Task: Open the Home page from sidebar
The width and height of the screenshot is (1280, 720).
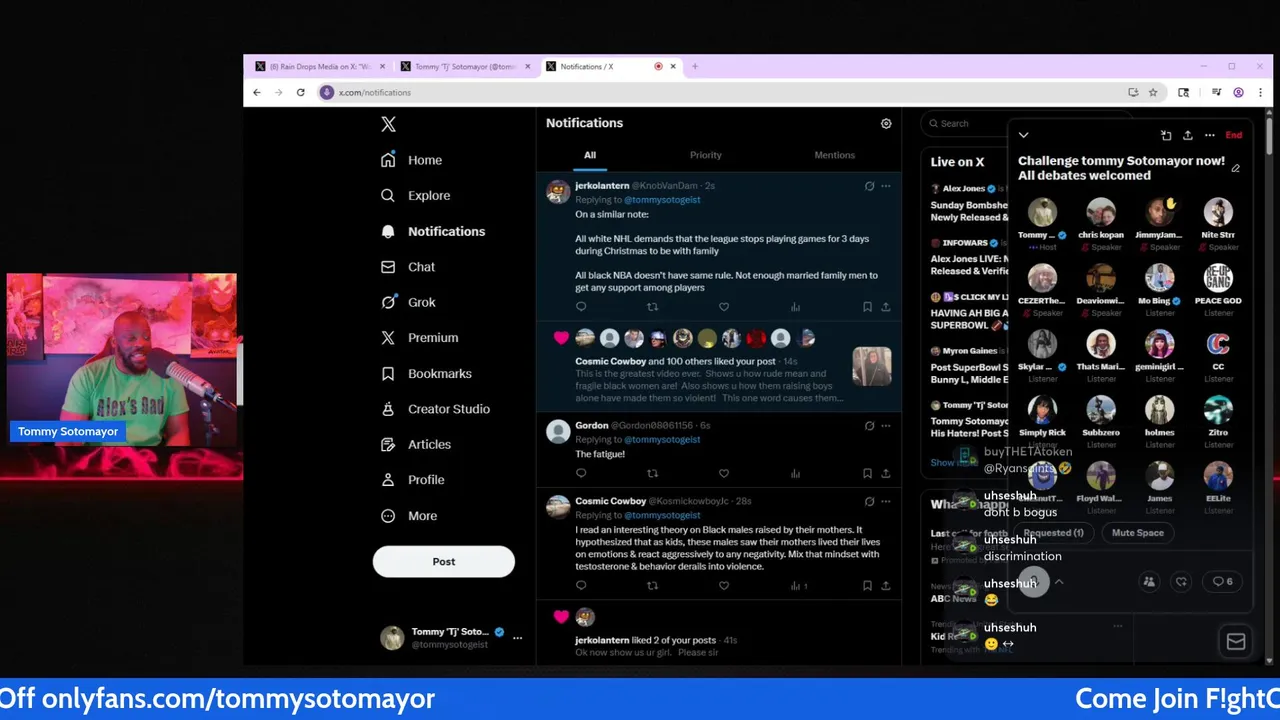Action: [x=412, y=160]
